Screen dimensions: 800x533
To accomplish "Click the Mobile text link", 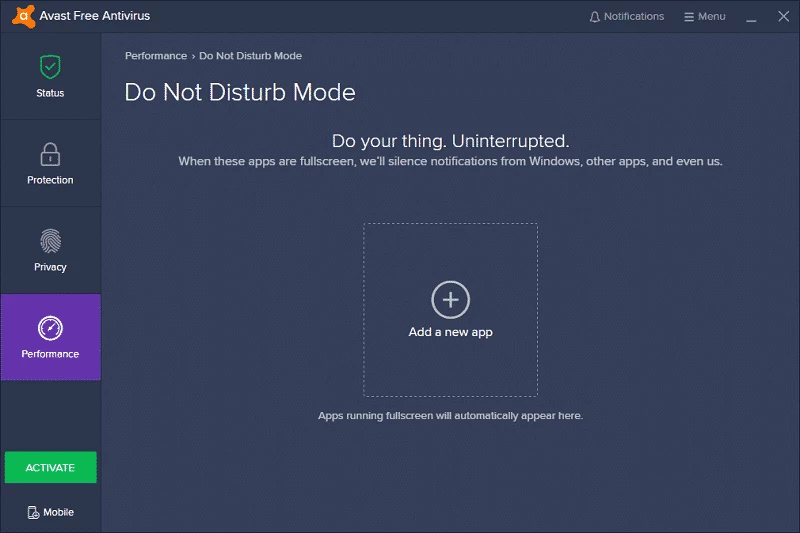I will pyautogui.click(x=58, y=512).
